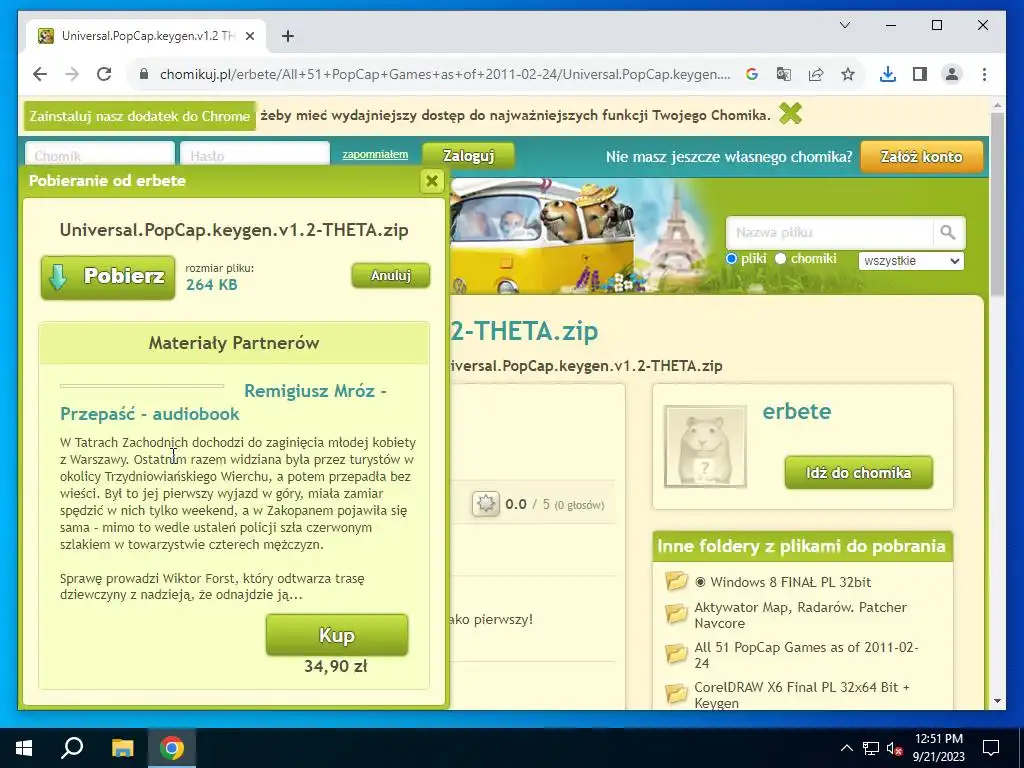This screenshot has height=768, width=1024.
Task: Select the pliki radio button
Action: click(x=731, y=259)
